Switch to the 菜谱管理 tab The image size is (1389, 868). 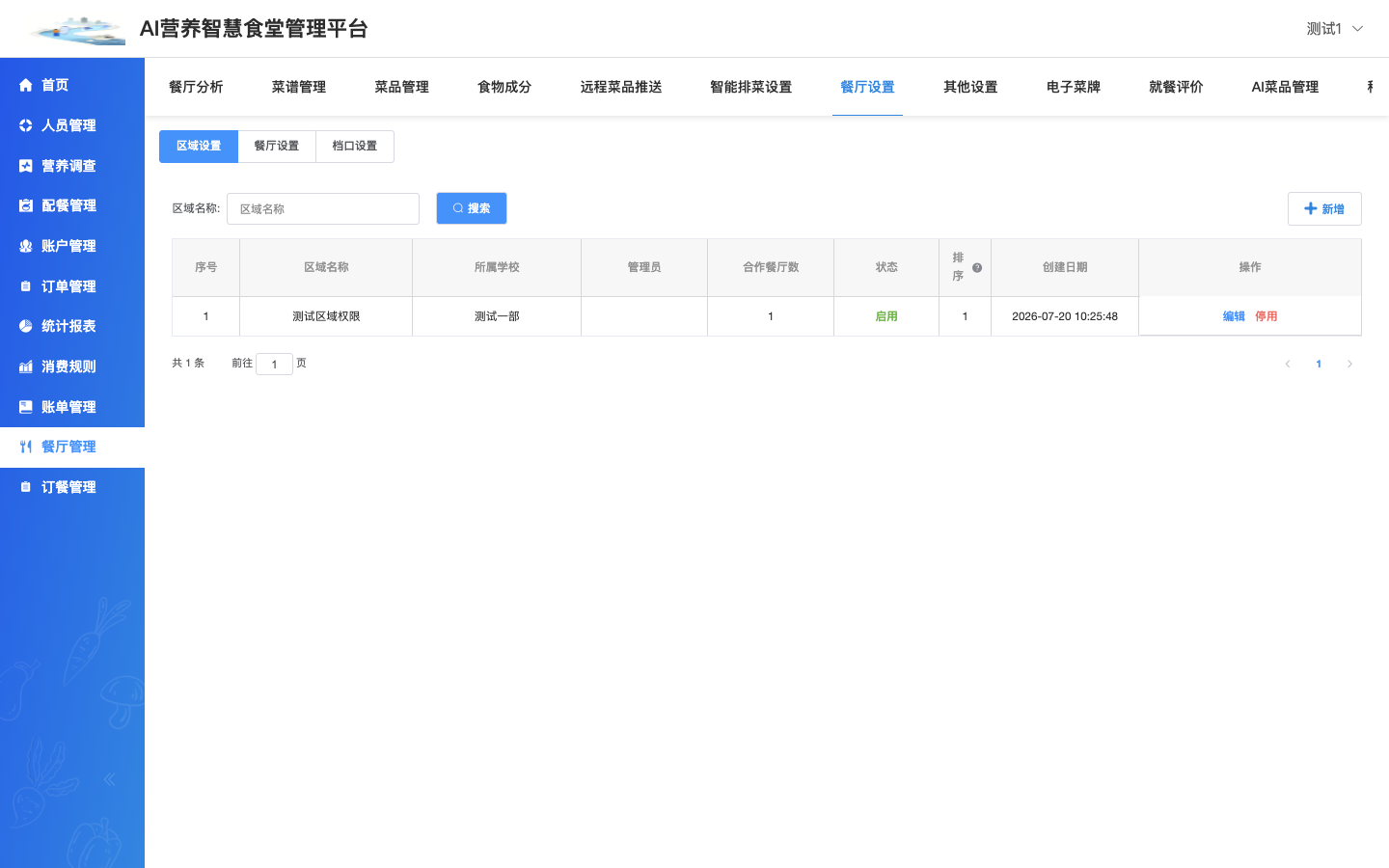299,87
